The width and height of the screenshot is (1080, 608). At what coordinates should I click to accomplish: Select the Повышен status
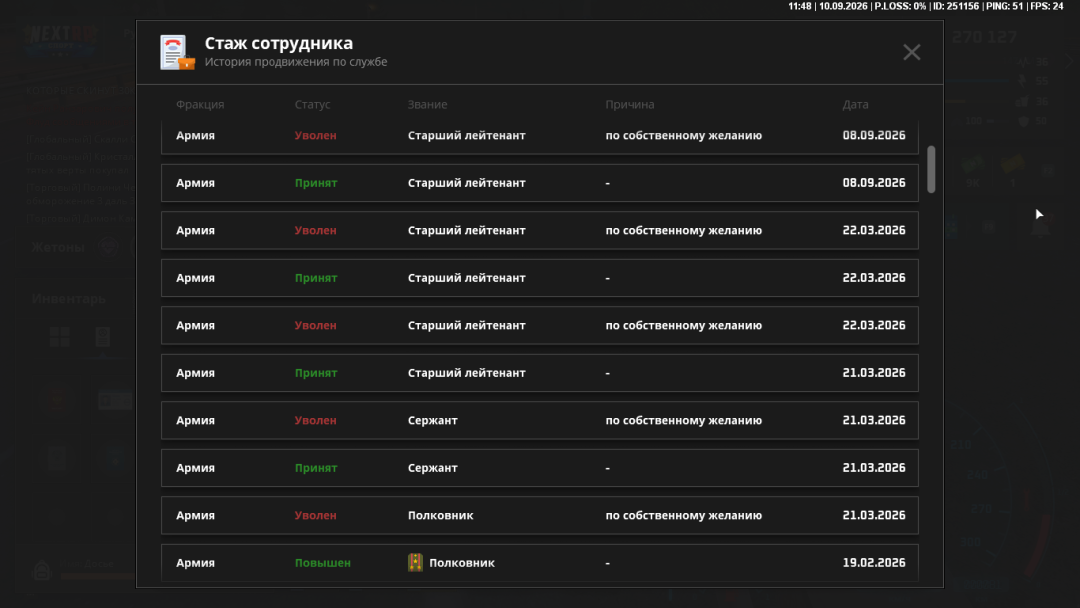[x=322, y=563]
